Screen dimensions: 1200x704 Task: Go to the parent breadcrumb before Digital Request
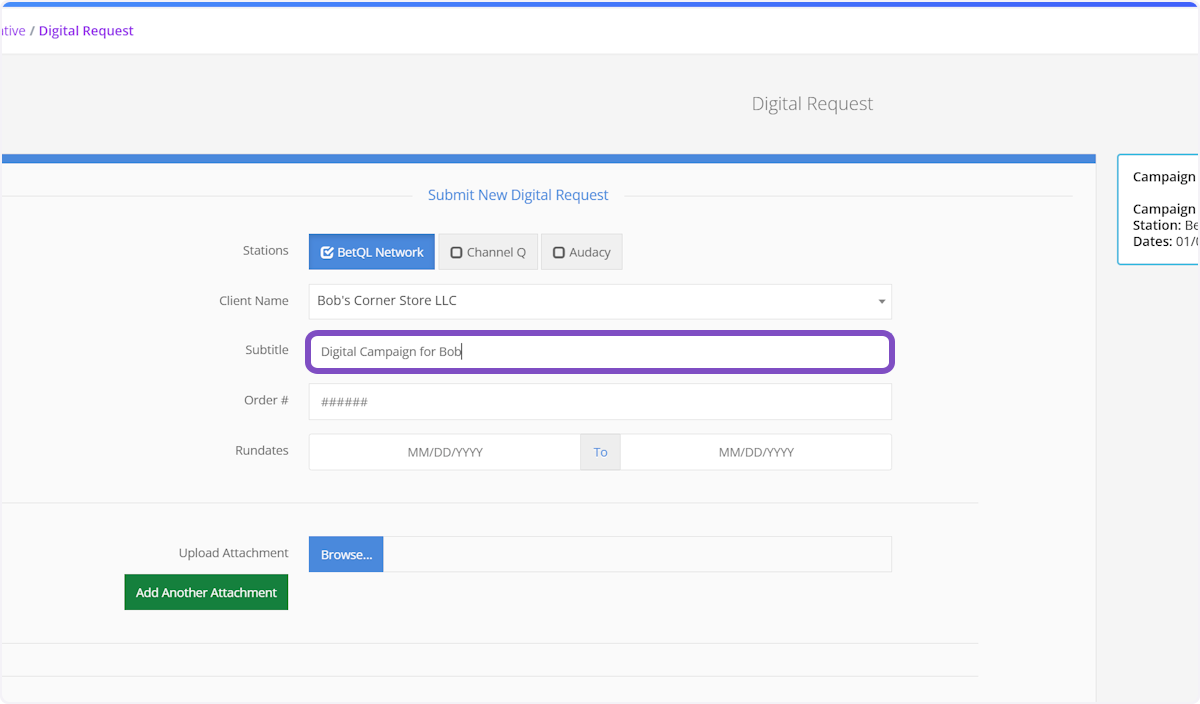[12, 31]
